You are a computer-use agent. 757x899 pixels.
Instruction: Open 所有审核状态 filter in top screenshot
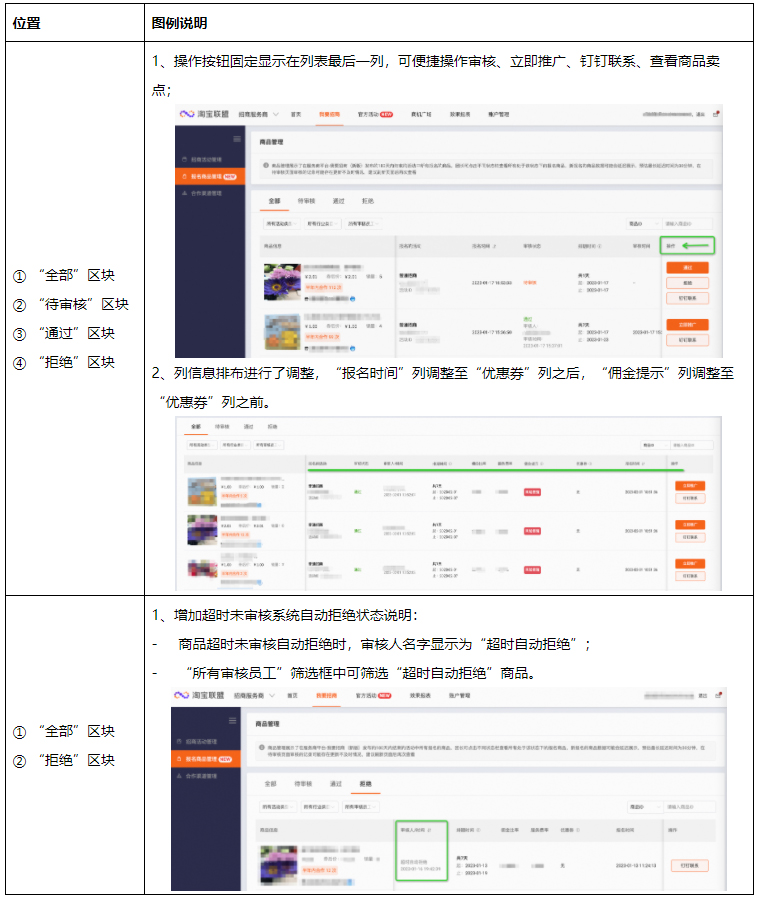[363, 224]
